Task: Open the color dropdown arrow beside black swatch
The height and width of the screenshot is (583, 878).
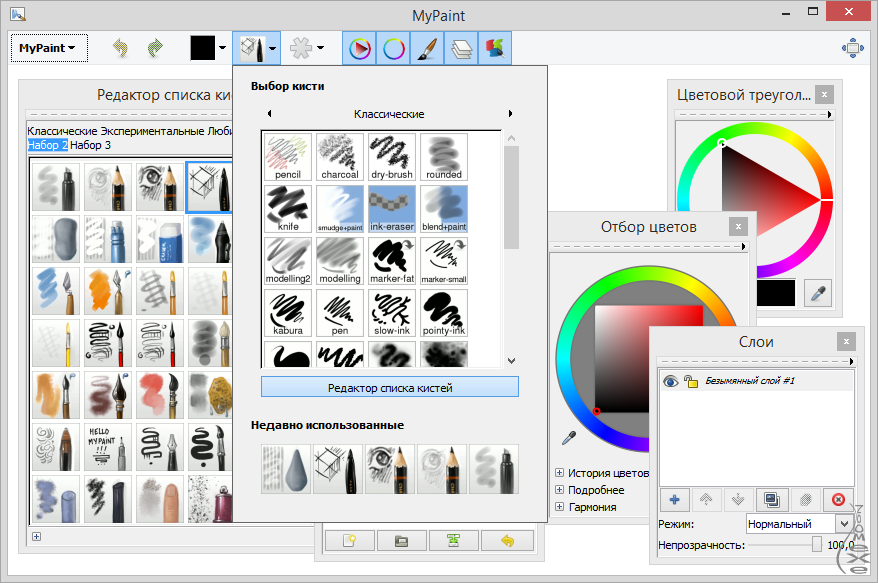Action: click(222, 48)
